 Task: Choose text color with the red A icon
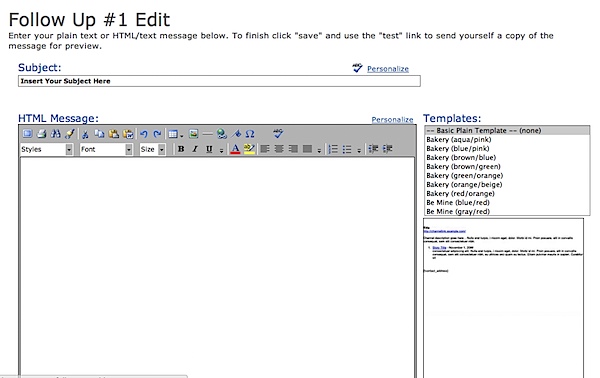tap(235, 149)
